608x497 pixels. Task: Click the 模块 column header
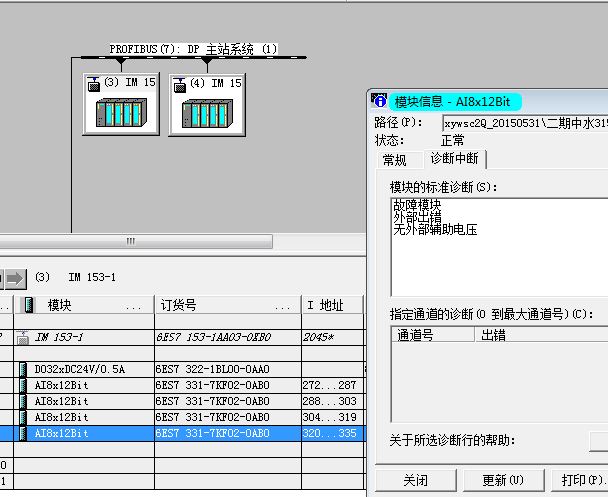coord(84,305)
